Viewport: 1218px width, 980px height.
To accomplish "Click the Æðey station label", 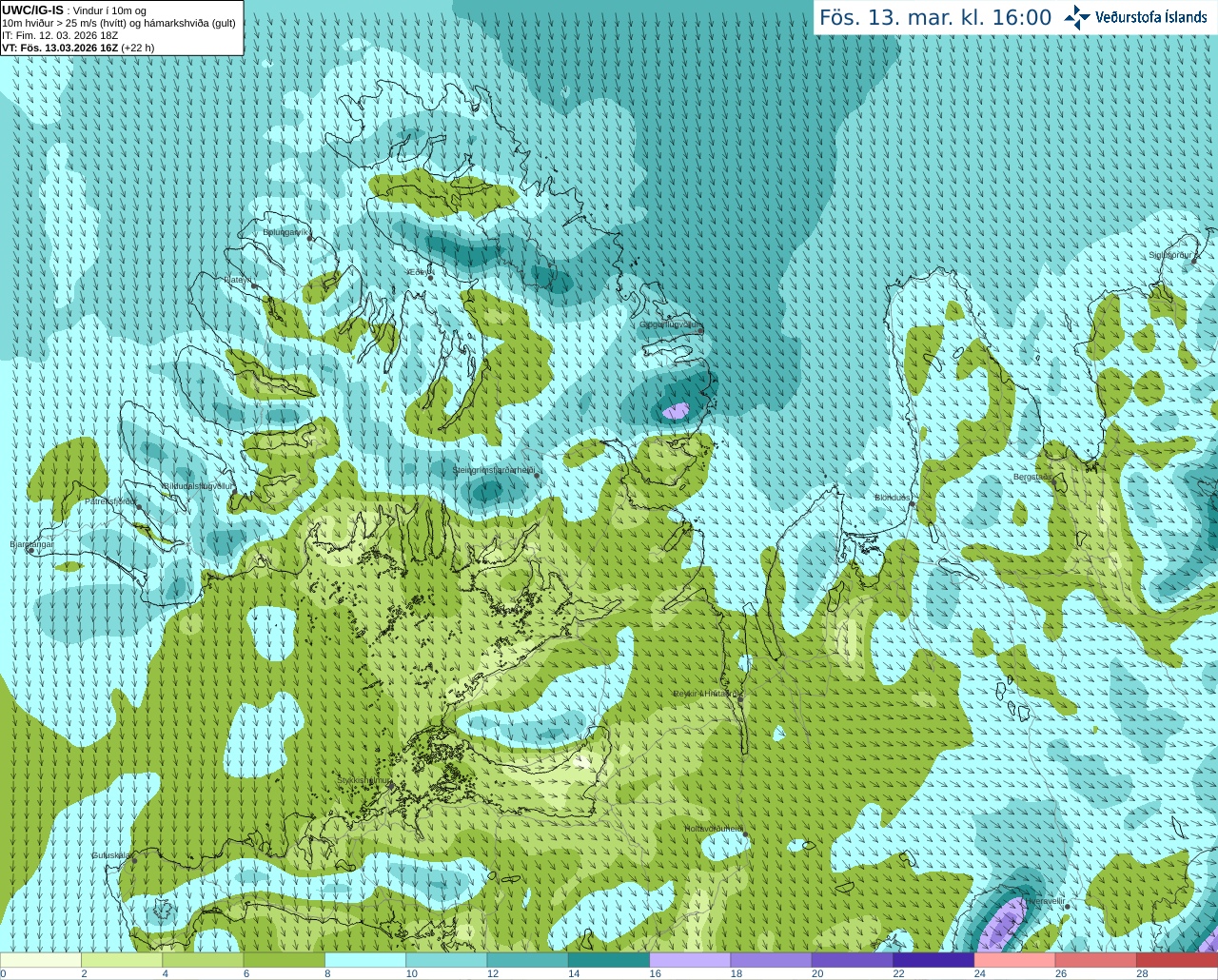I will tap(418, 272).
